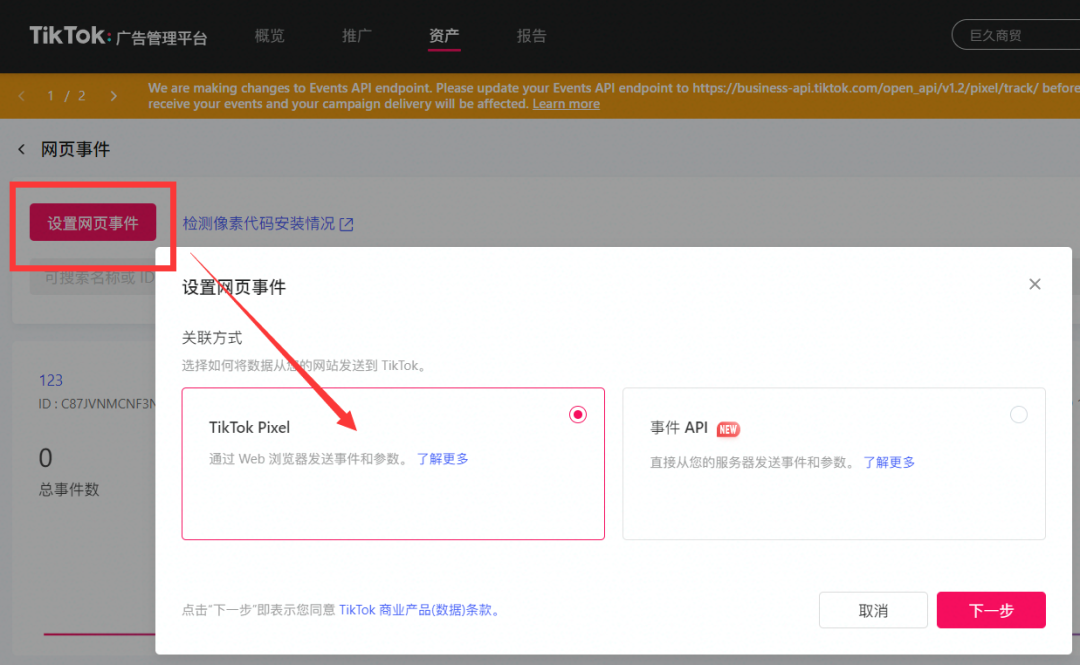The height and width of the screenshot is (665, 1080).
Task: Click the 取消 button
Action: (873, 611)
